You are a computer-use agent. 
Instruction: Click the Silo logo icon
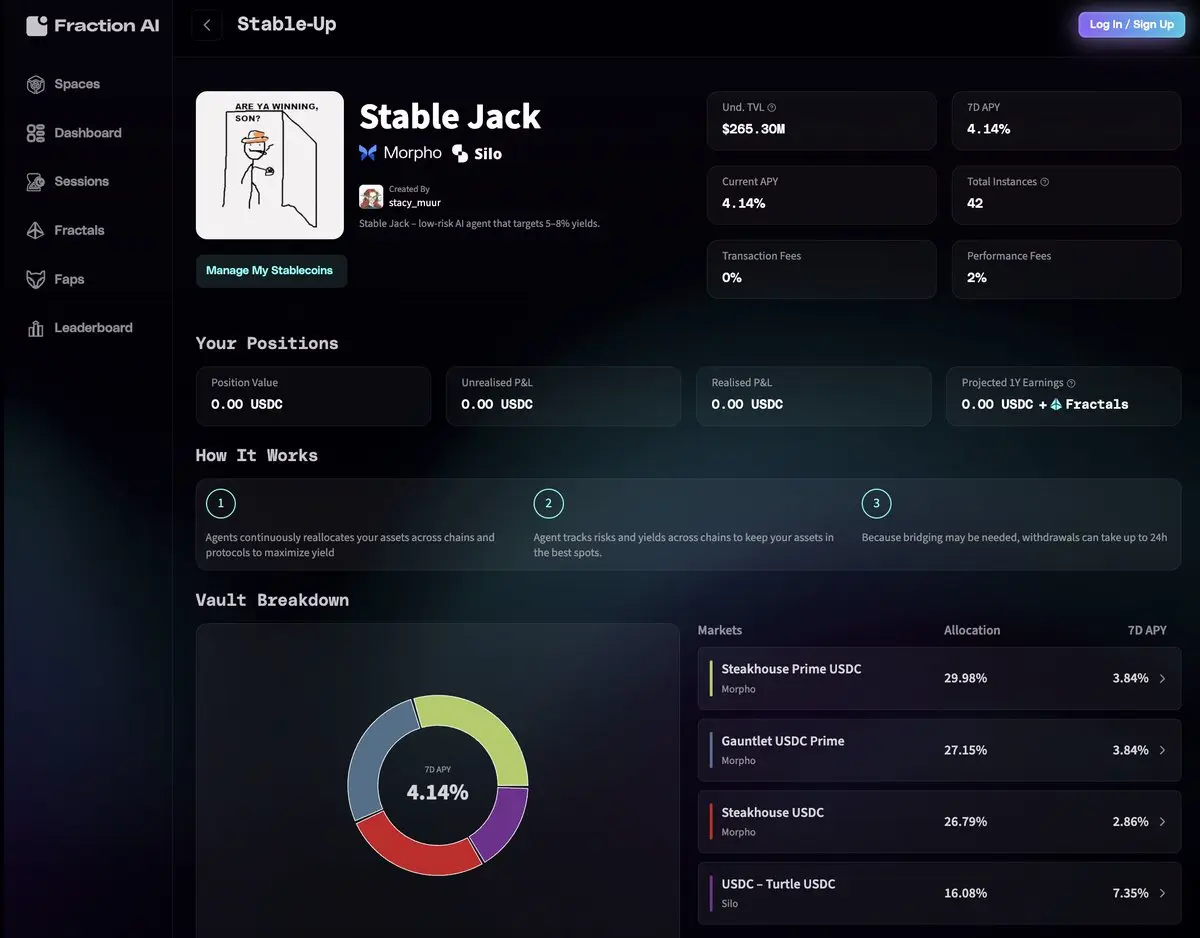(x=460, y=153)
